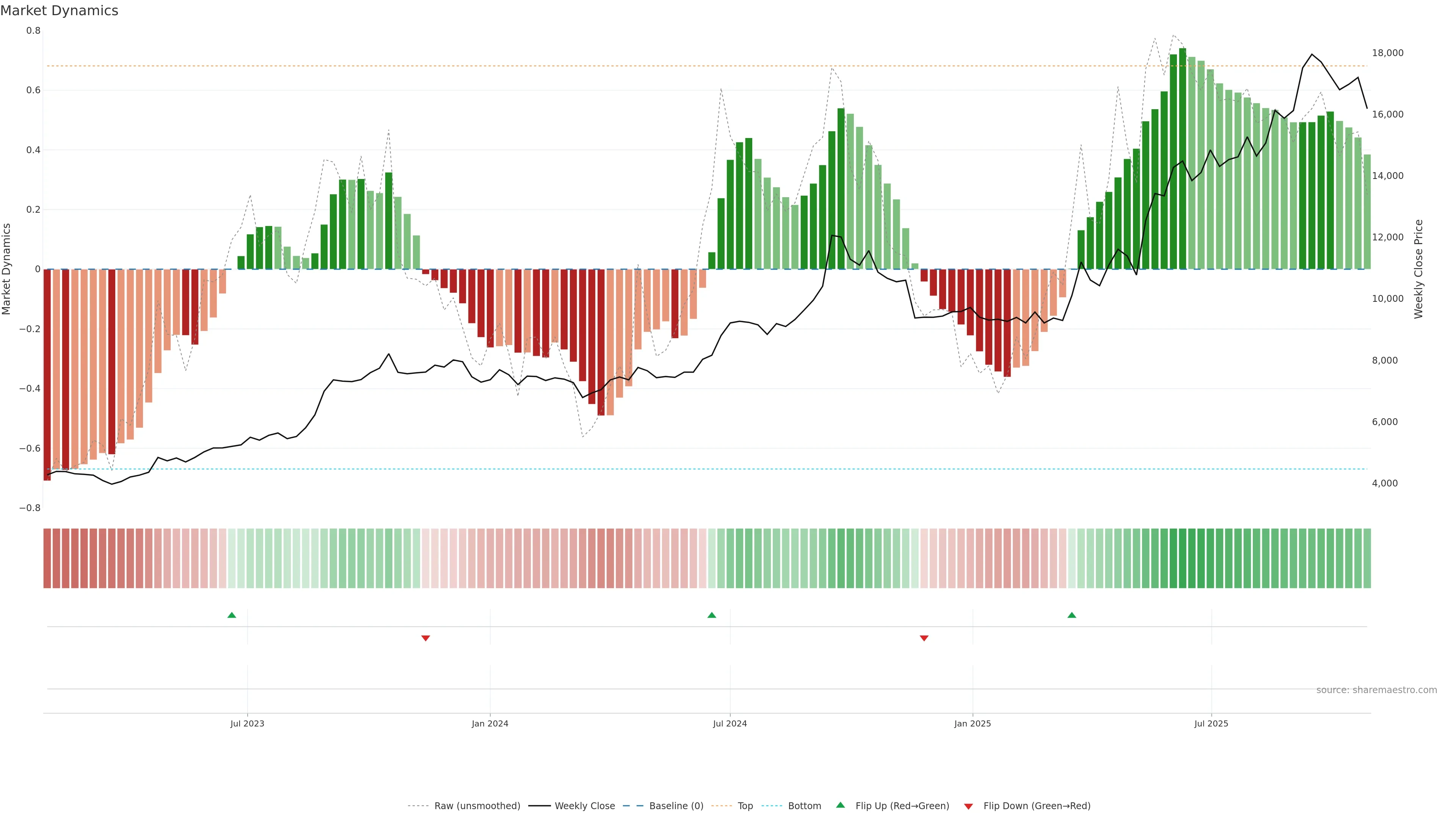Click the red flip-down marker in late 2024
The width and height of the screenshot is (1456, 819).
point(924,638)
